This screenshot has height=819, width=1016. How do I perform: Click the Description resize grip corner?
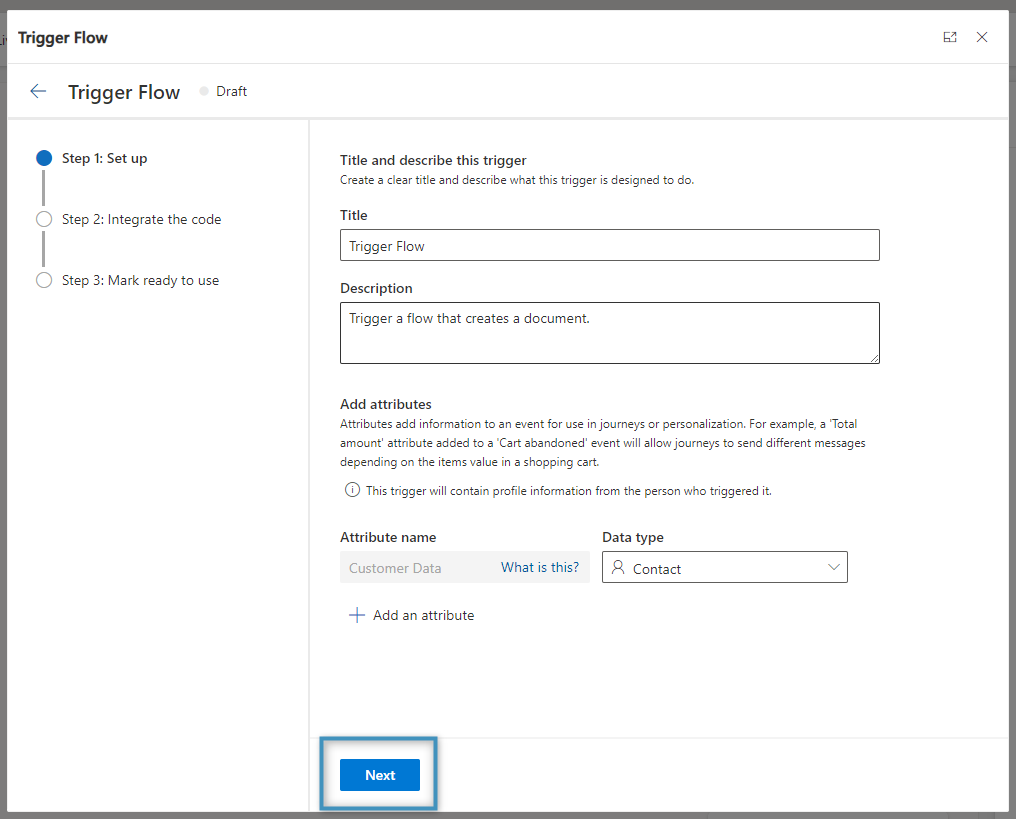tap(874, 358)
